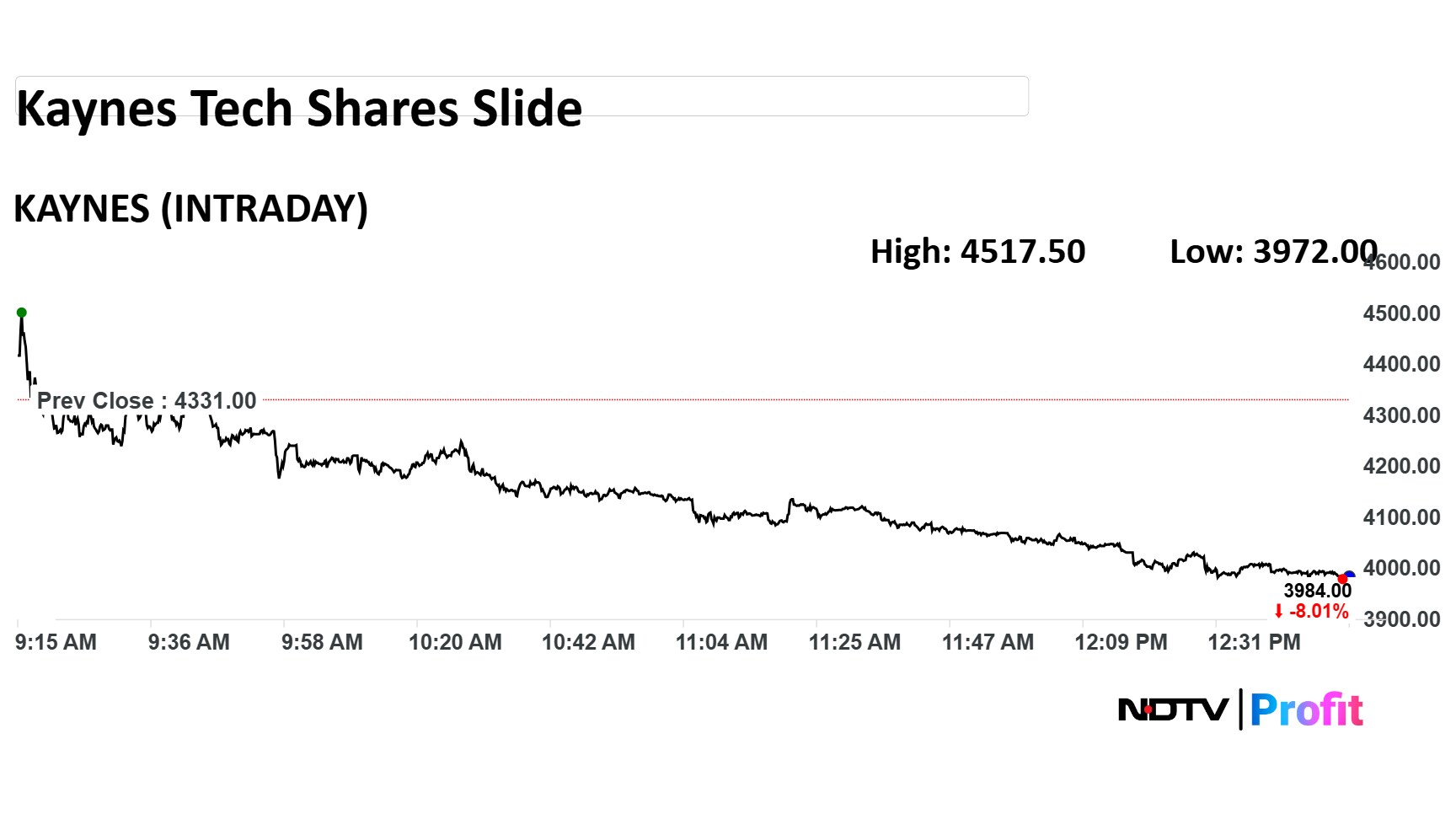This screenshot has height=819, width=1456.
Task: Click the 3984.00 current price label
Action: 1317,591
